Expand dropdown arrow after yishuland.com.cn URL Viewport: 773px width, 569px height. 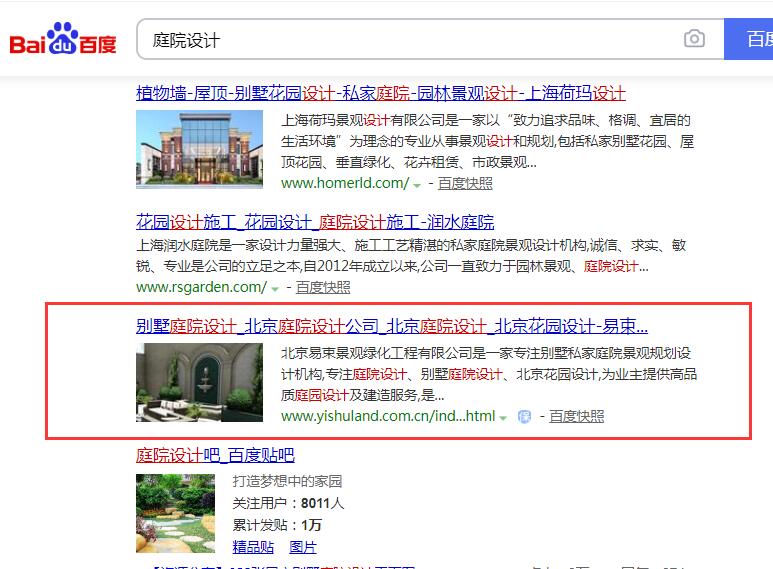[503, 418]
